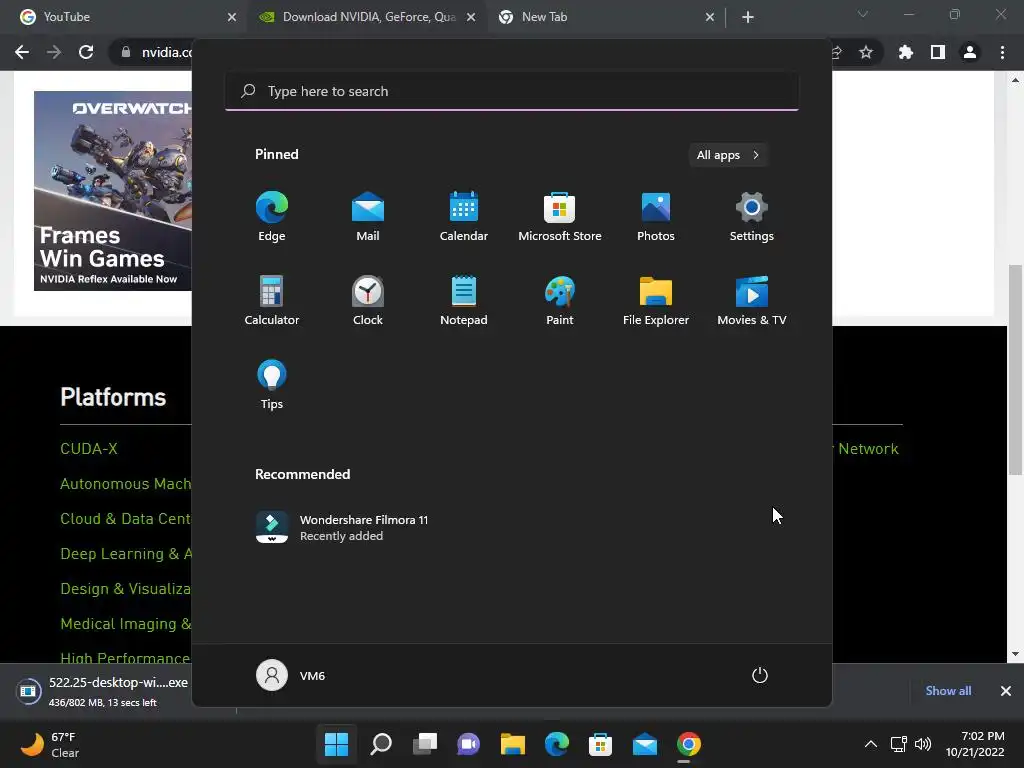Open the 522.25-desktop exe download item

tap(103, 691)
